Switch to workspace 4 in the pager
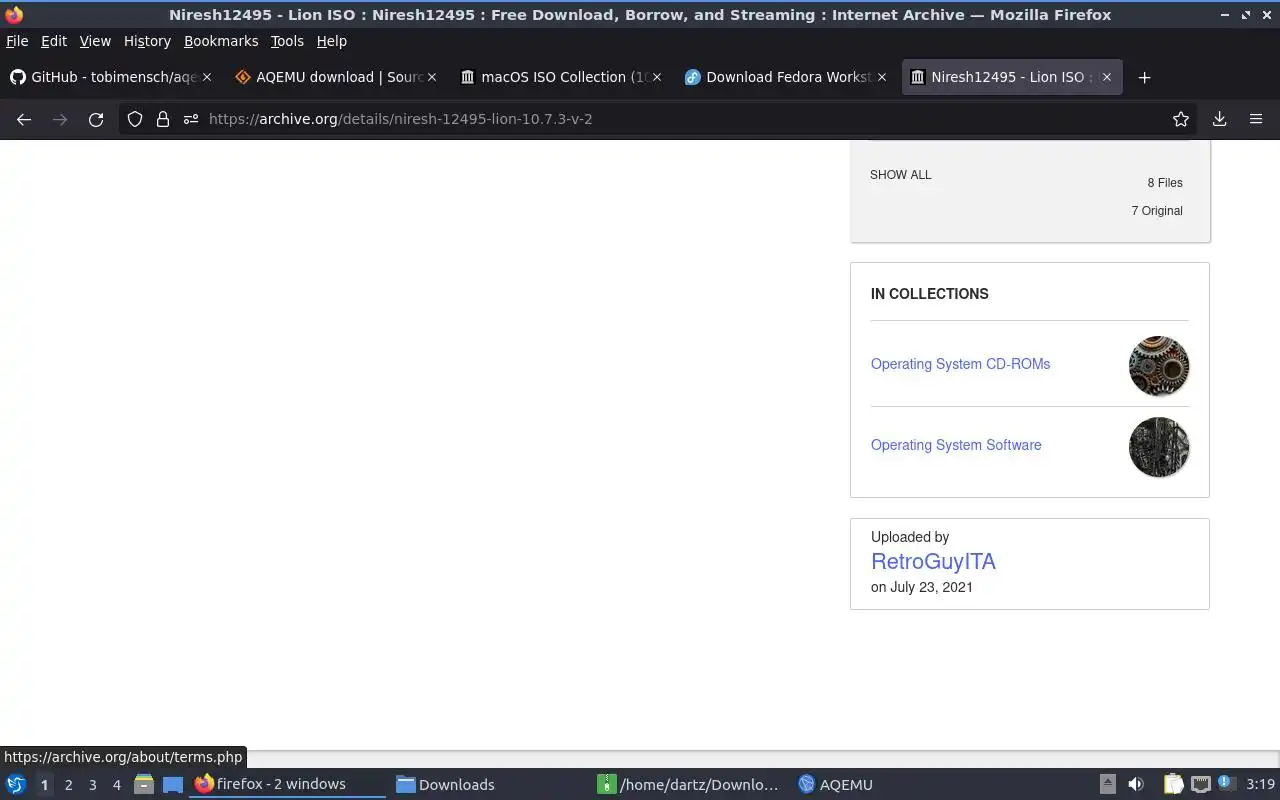Image resolution: width=1280 pixels, height=800 pixels. [x=116, y=785]
